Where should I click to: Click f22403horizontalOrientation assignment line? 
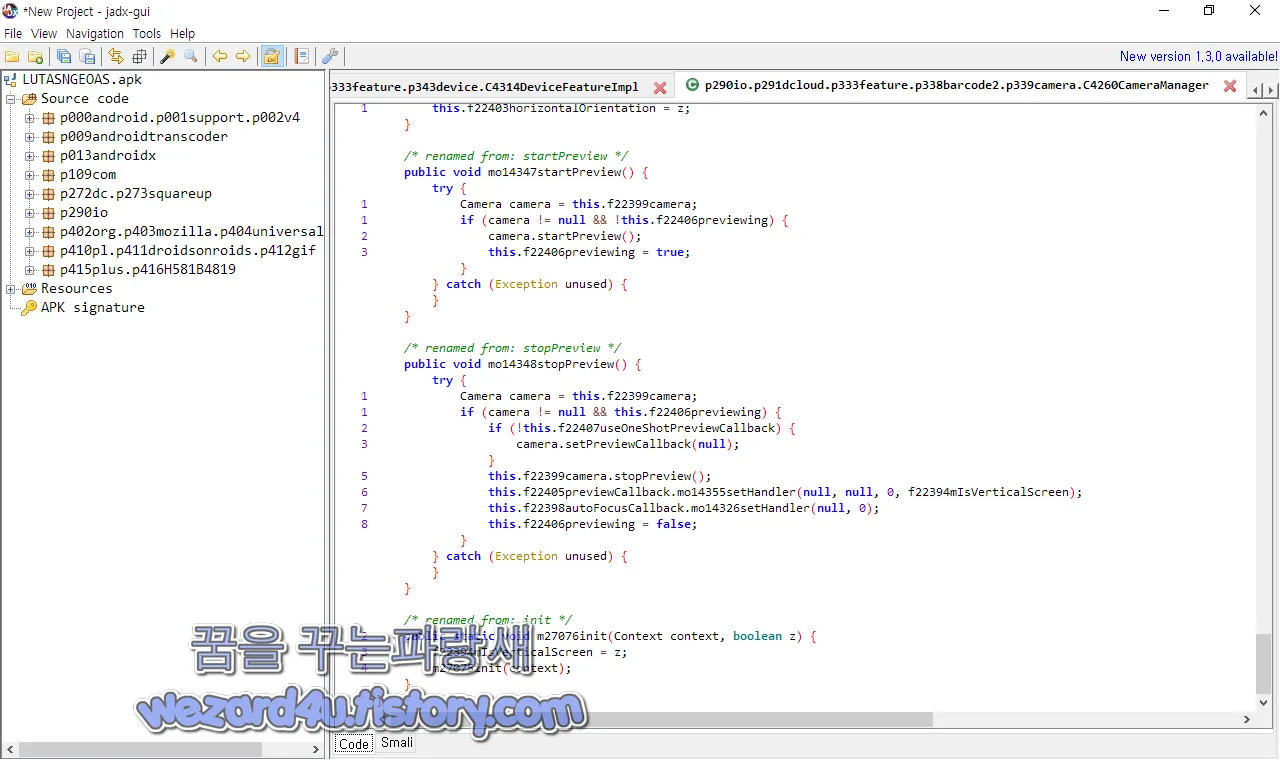[561, 108]
